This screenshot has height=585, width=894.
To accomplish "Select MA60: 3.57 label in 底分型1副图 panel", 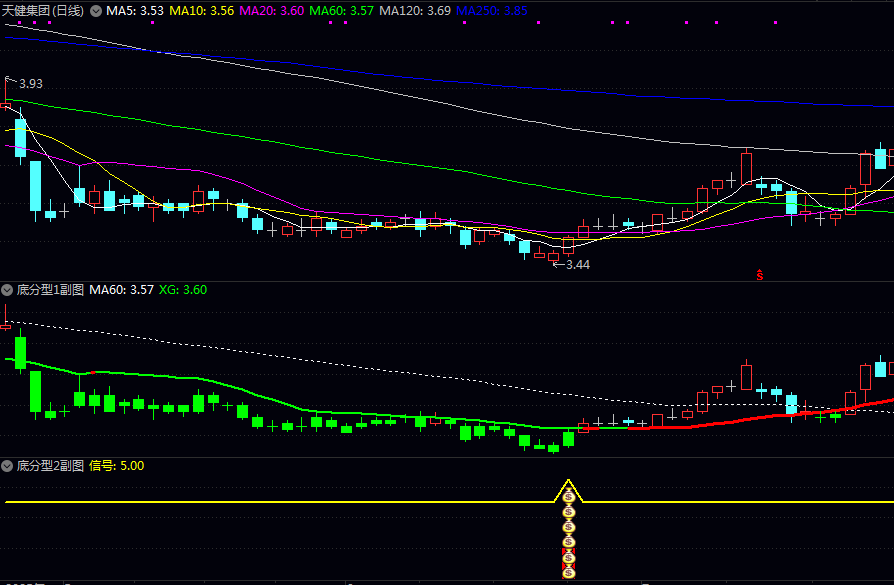I will (x=121, y=290).
